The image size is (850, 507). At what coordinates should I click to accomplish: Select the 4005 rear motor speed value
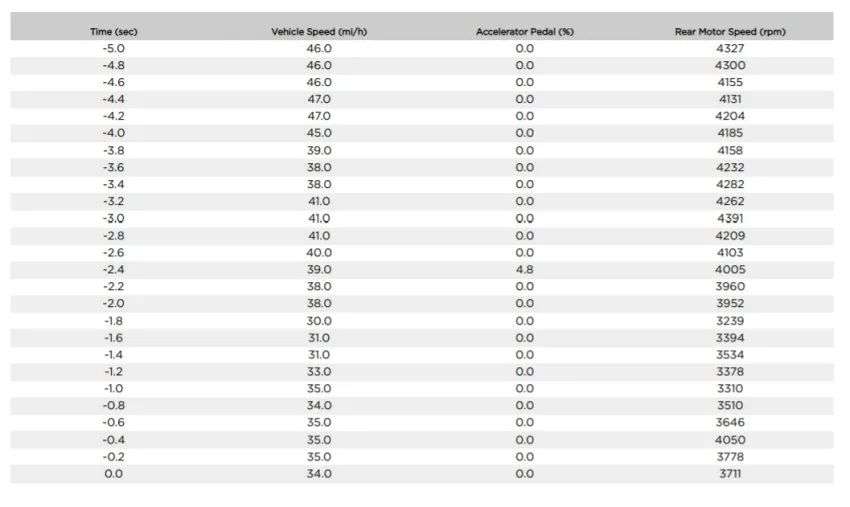[730, 269]
